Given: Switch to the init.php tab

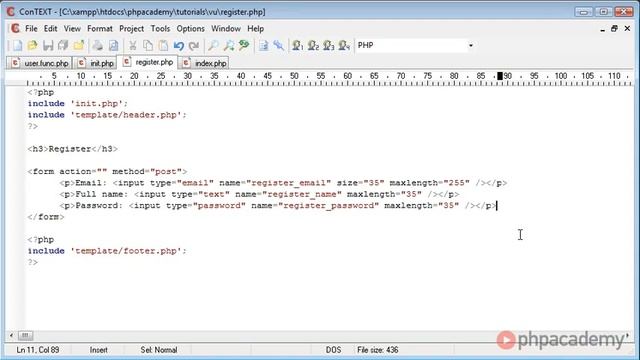Looking at the screenshot, I should pos(96,63).
